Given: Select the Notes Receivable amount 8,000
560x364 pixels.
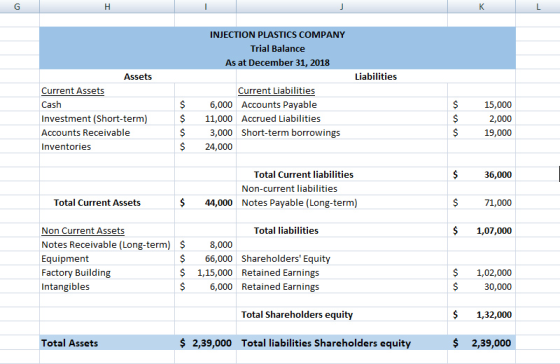Looking at the screenshot, I should (205, 245).
